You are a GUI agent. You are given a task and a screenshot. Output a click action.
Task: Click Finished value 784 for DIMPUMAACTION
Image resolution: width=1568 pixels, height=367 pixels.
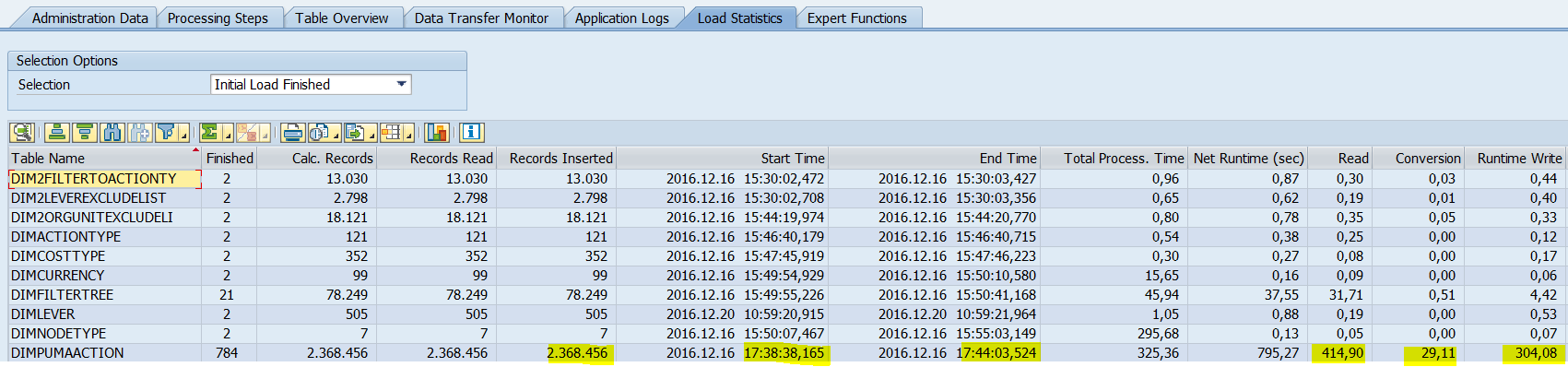(227, 353)
